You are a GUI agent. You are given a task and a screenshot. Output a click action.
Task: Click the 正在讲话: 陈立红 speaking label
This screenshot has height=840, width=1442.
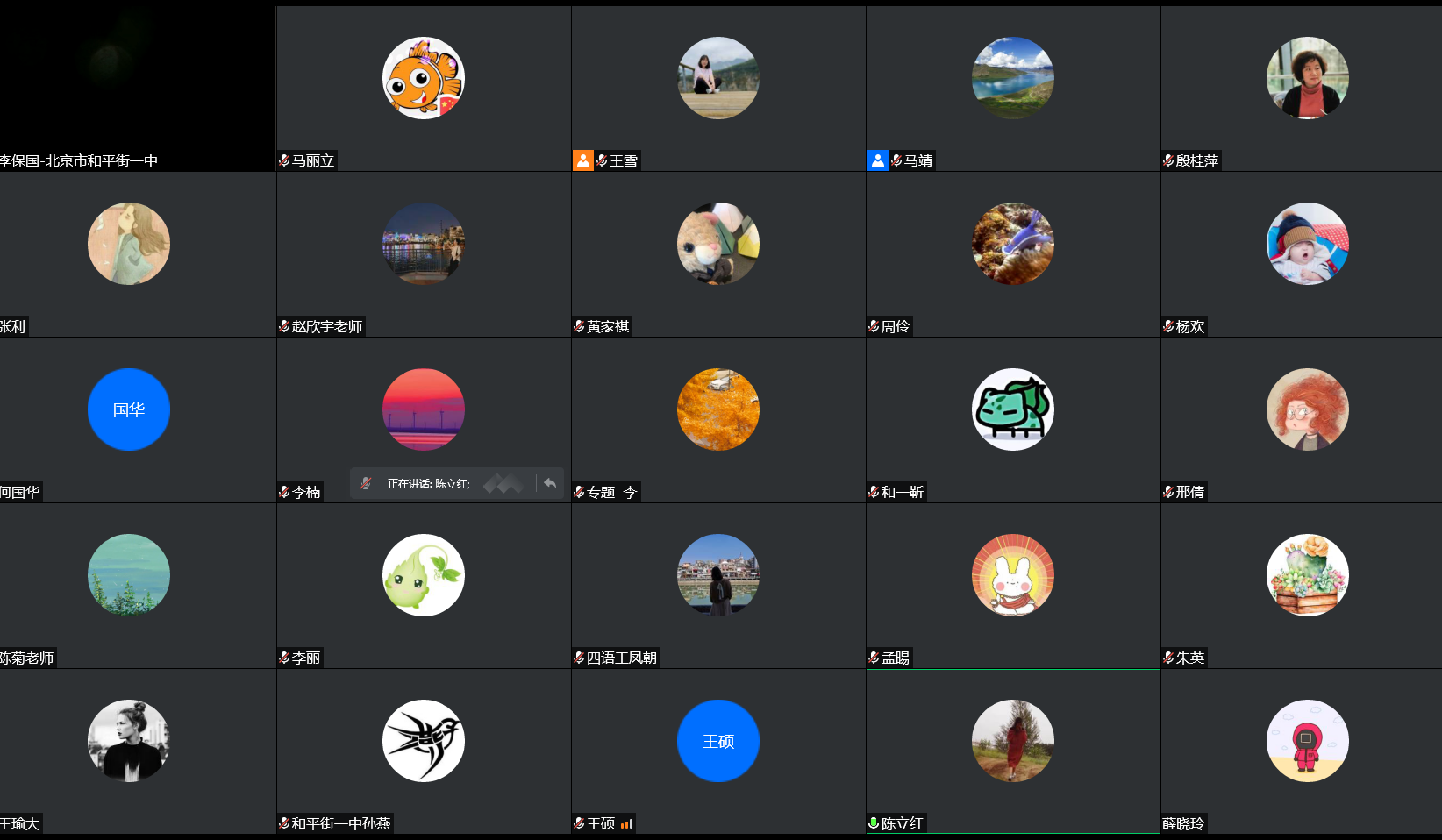coord(429,484)
